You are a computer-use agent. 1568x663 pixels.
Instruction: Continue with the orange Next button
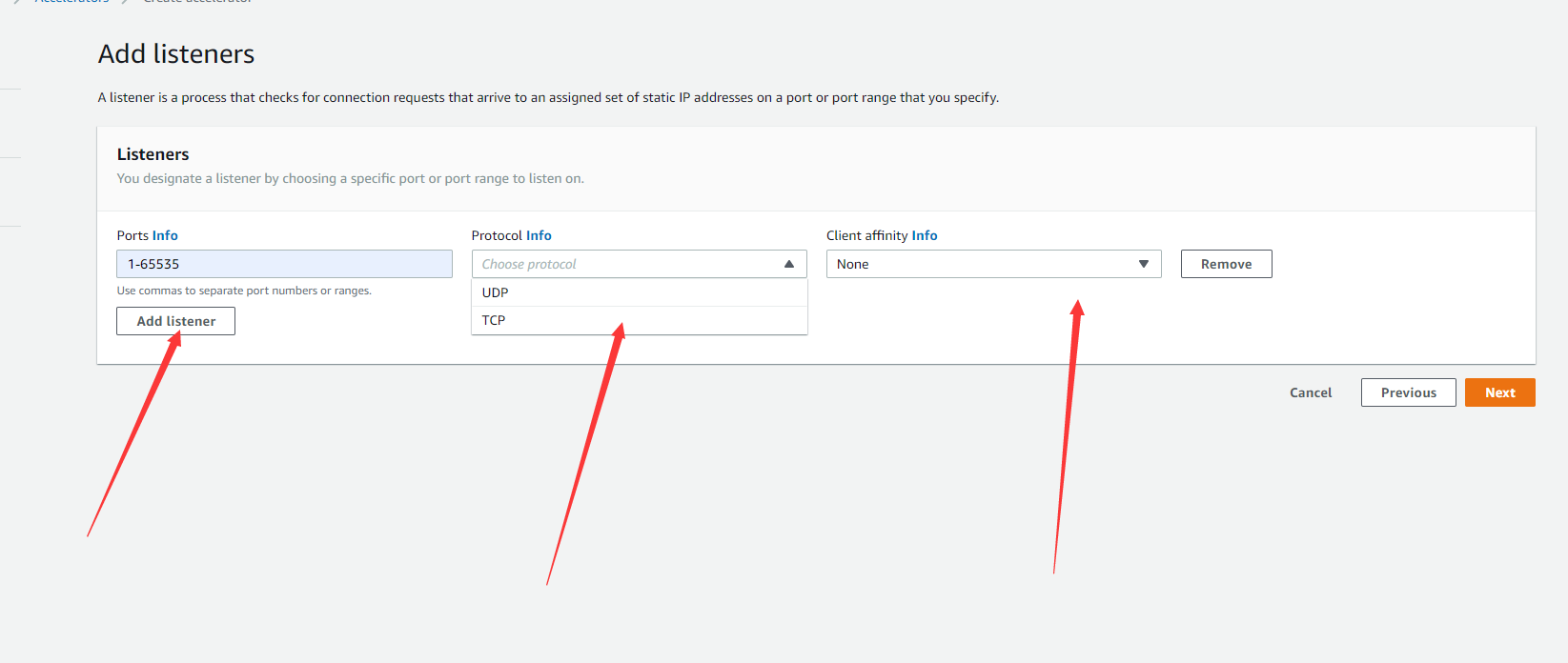tap(1499, 392)
